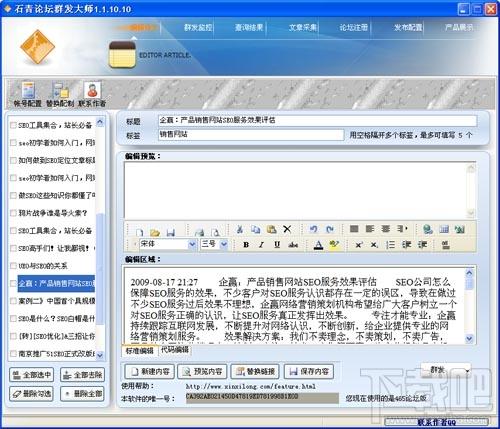The image size is (500, 429).
Task: Check SEO高手们!让我膜视 item
Action: [x=13, y=248]
